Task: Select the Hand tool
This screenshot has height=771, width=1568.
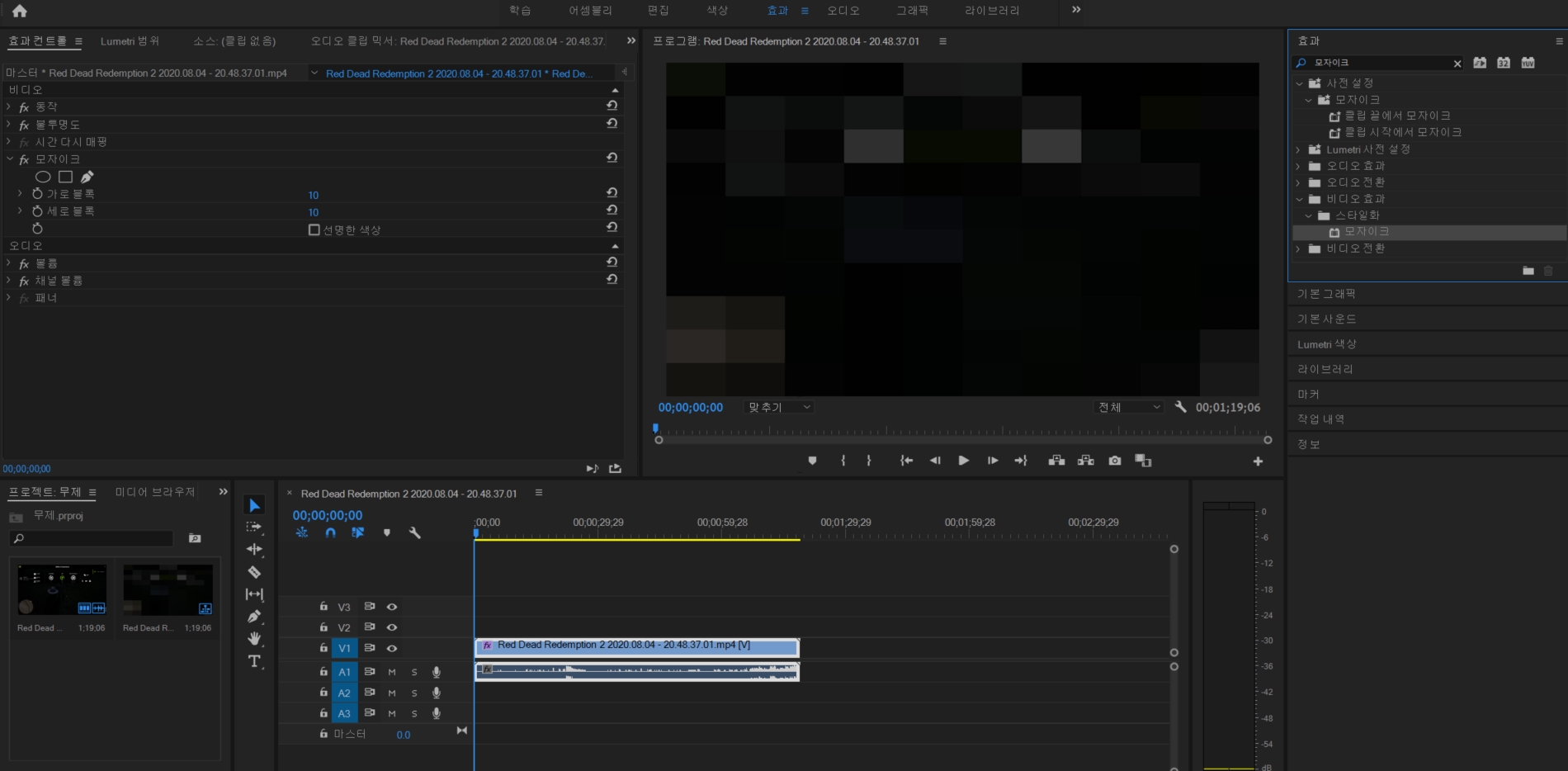Action: (x=254, y=638)
